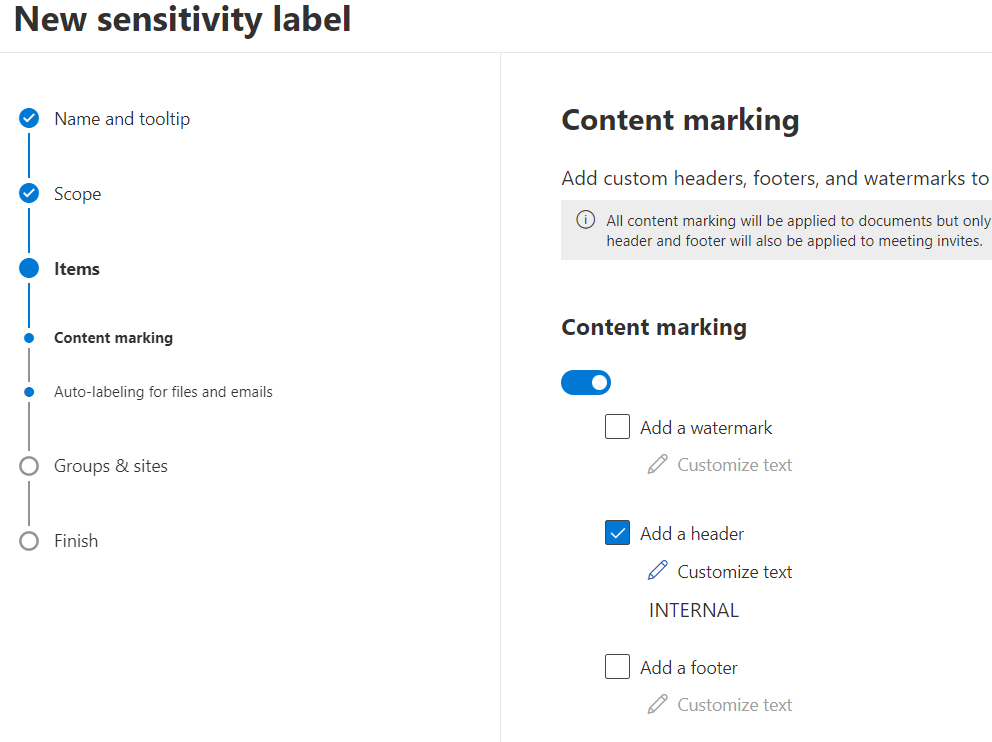Screen dimensions: 992x742
Task: Click the Scope step checkmark icon
Action: tap(29, 194)
